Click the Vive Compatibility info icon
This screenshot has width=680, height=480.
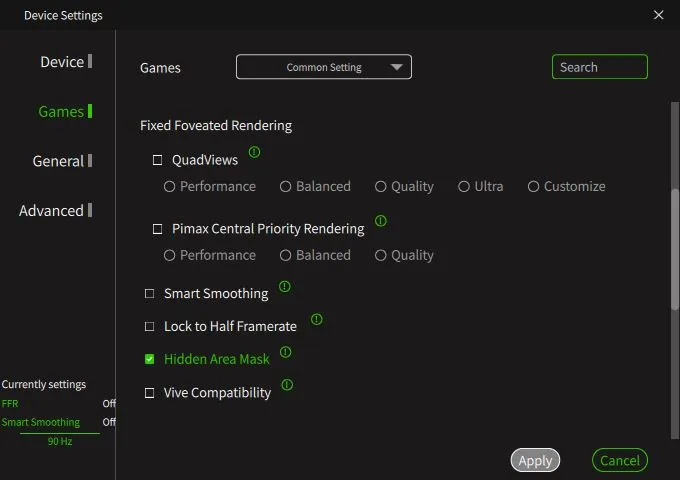[287, 385]
